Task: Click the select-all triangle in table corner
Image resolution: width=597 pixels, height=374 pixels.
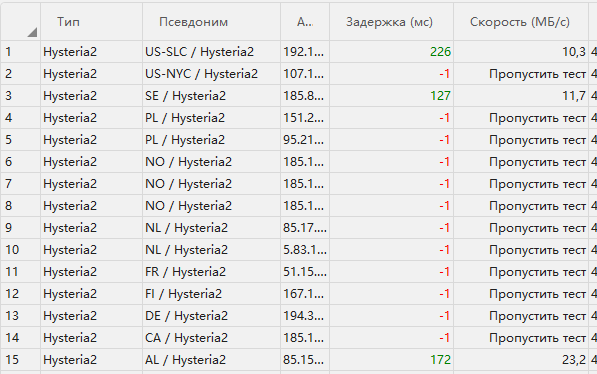Action: pyautogui.click(x=32, y=33)
